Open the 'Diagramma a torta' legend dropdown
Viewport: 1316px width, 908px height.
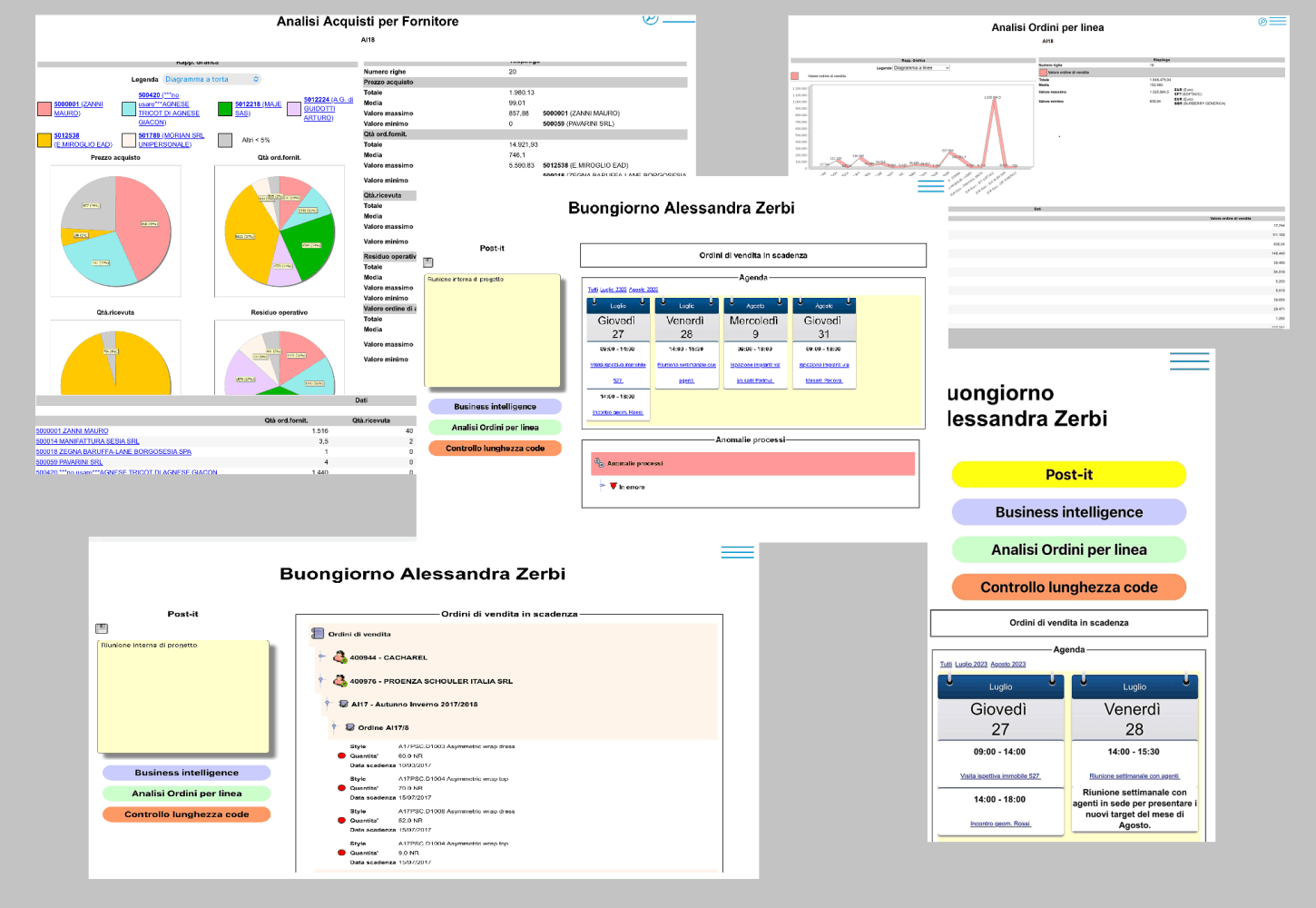point(212,79)
